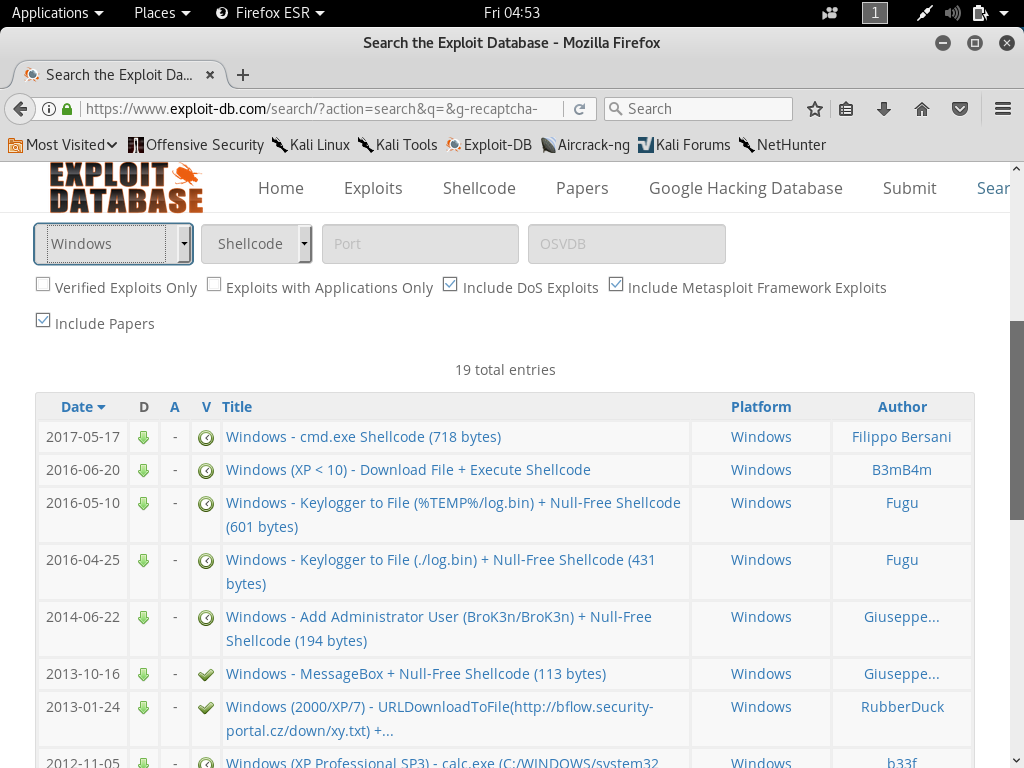
Task: Uncheck Include DoS Exploits
Action: tap(450, 284)
